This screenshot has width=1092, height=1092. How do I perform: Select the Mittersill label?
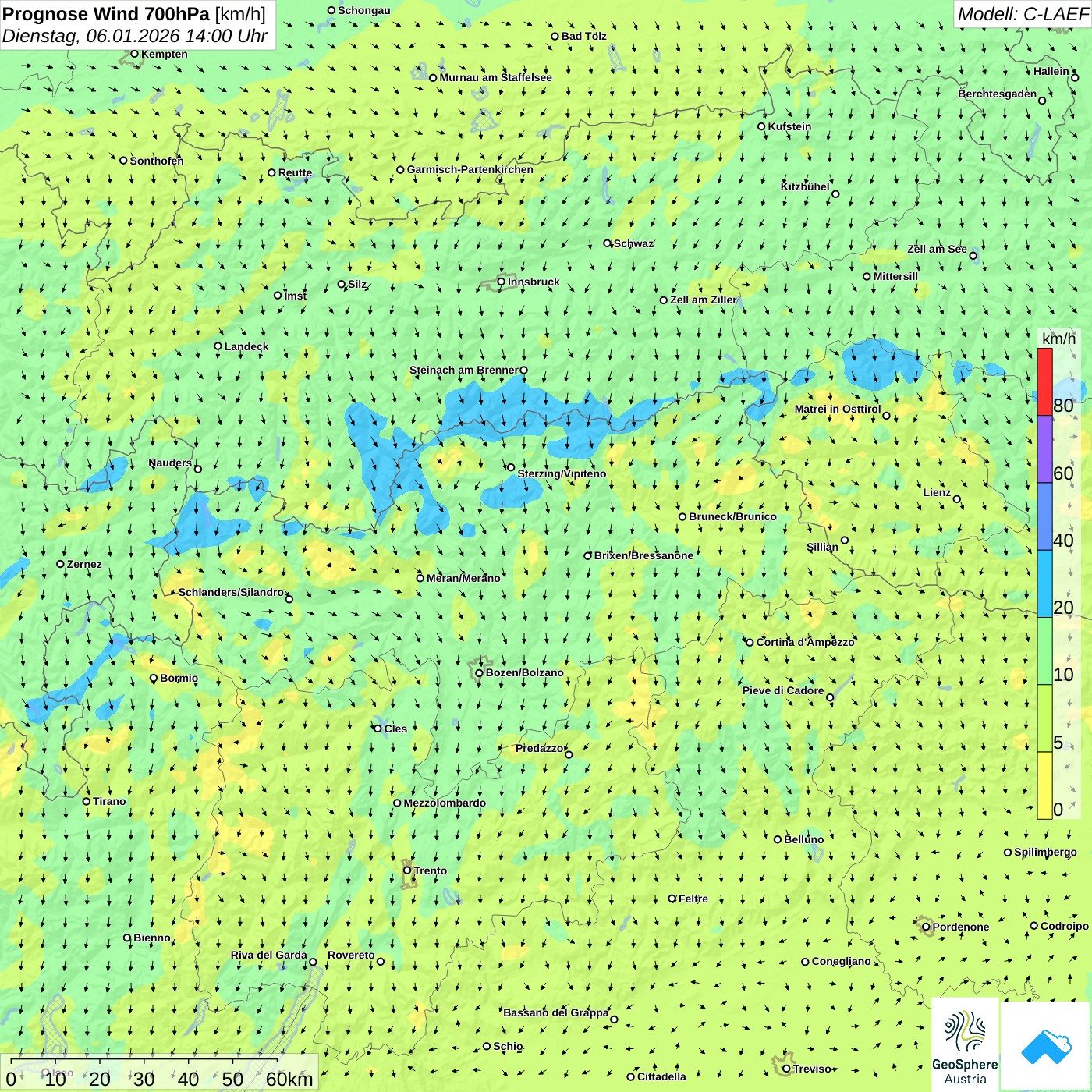(x=895, y=276)
